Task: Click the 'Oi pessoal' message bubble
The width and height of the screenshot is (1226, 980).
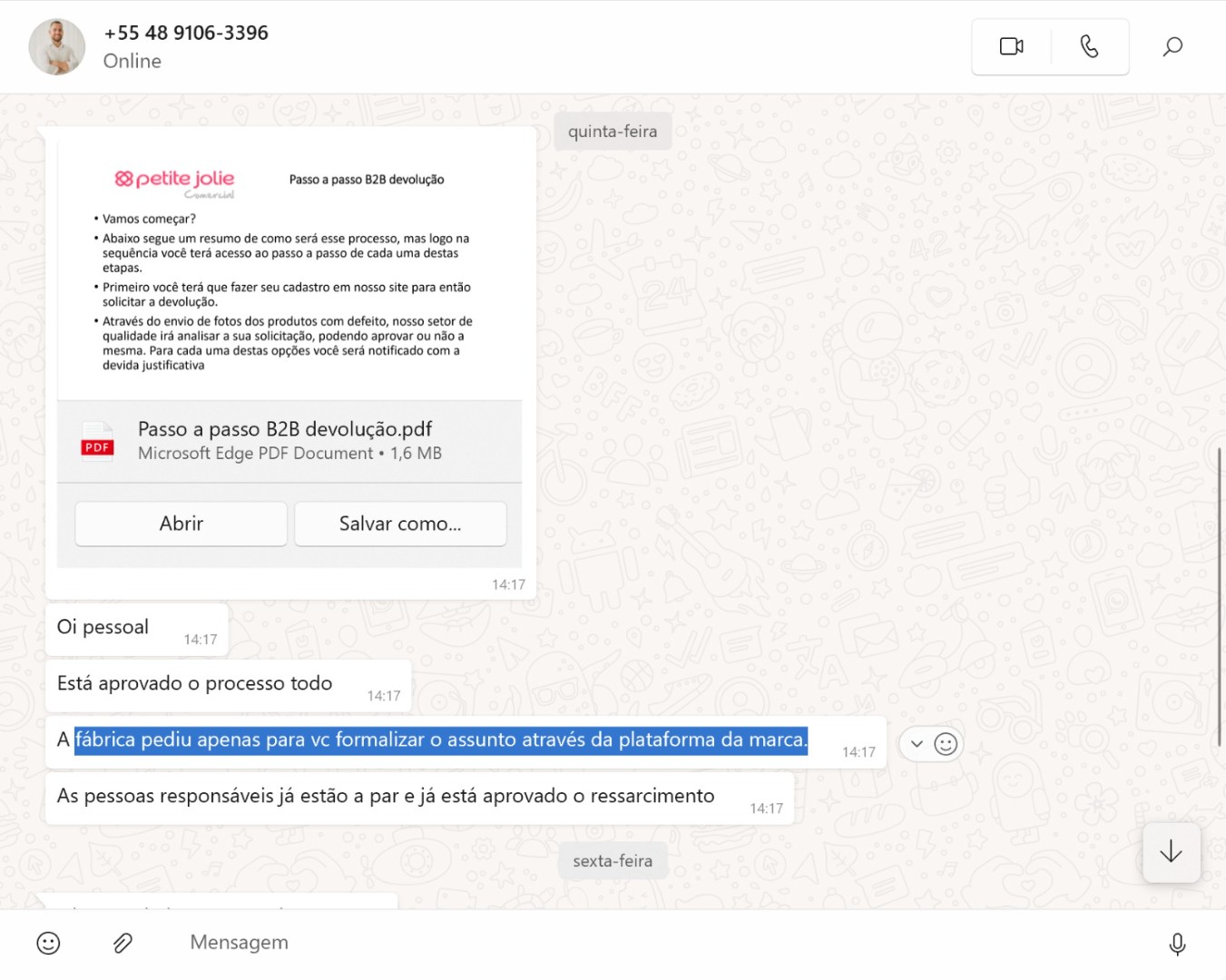Action: click(x=103, y=628)
